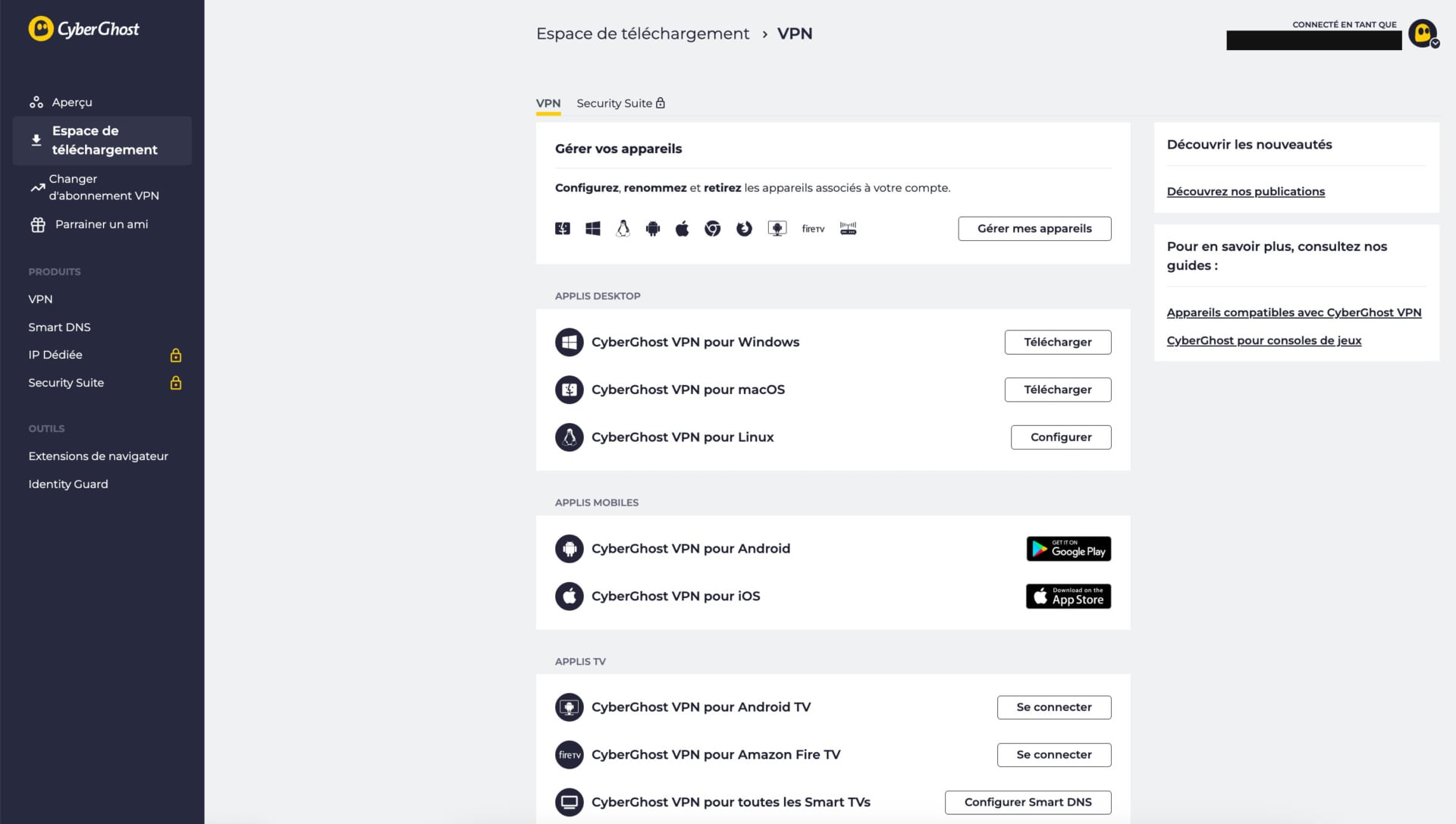
Task: Open the CyberGhost logo in the sidebar
Action: pyautogui.click(x=85, y=29)
